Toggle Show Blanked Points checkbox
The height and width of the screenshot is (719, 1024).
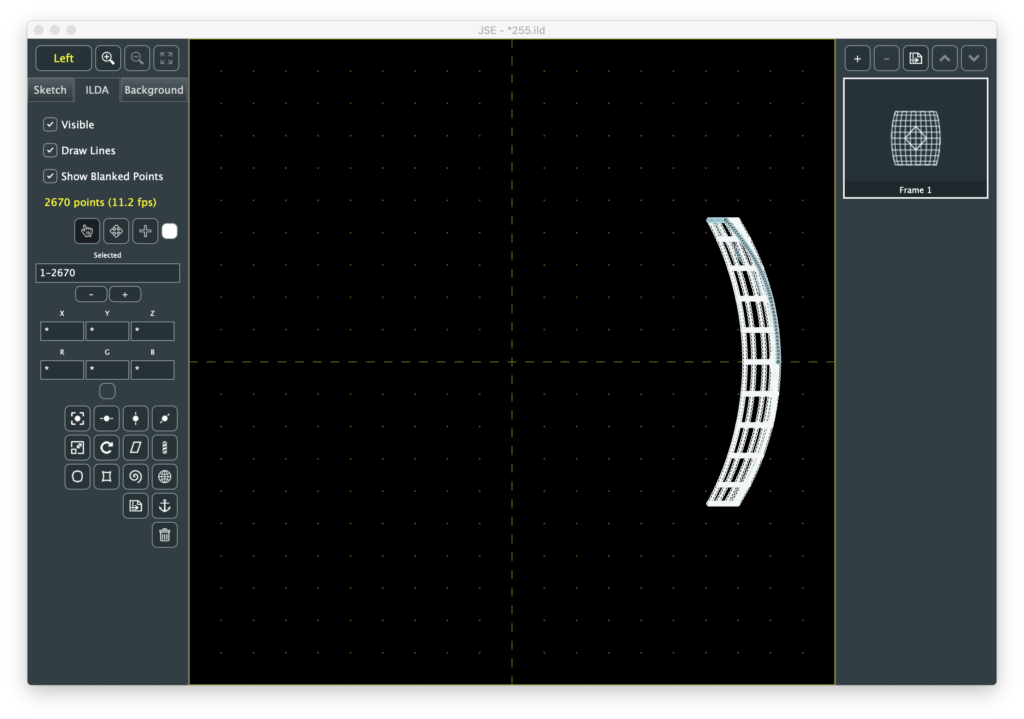[x=50, y=176]
